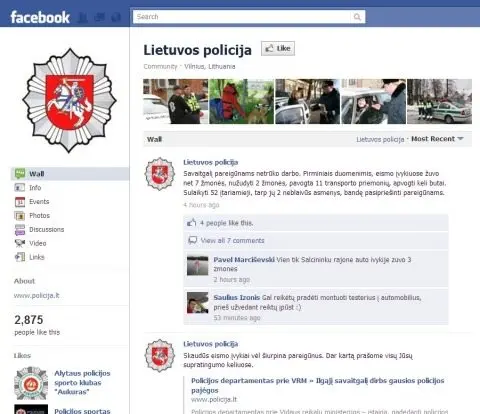The width and height of the screenshot is (480, 414).
Task: Click Alytaus sporto klubas logo thumbnail
Action: pyautogui.click(x=31, y=383)
